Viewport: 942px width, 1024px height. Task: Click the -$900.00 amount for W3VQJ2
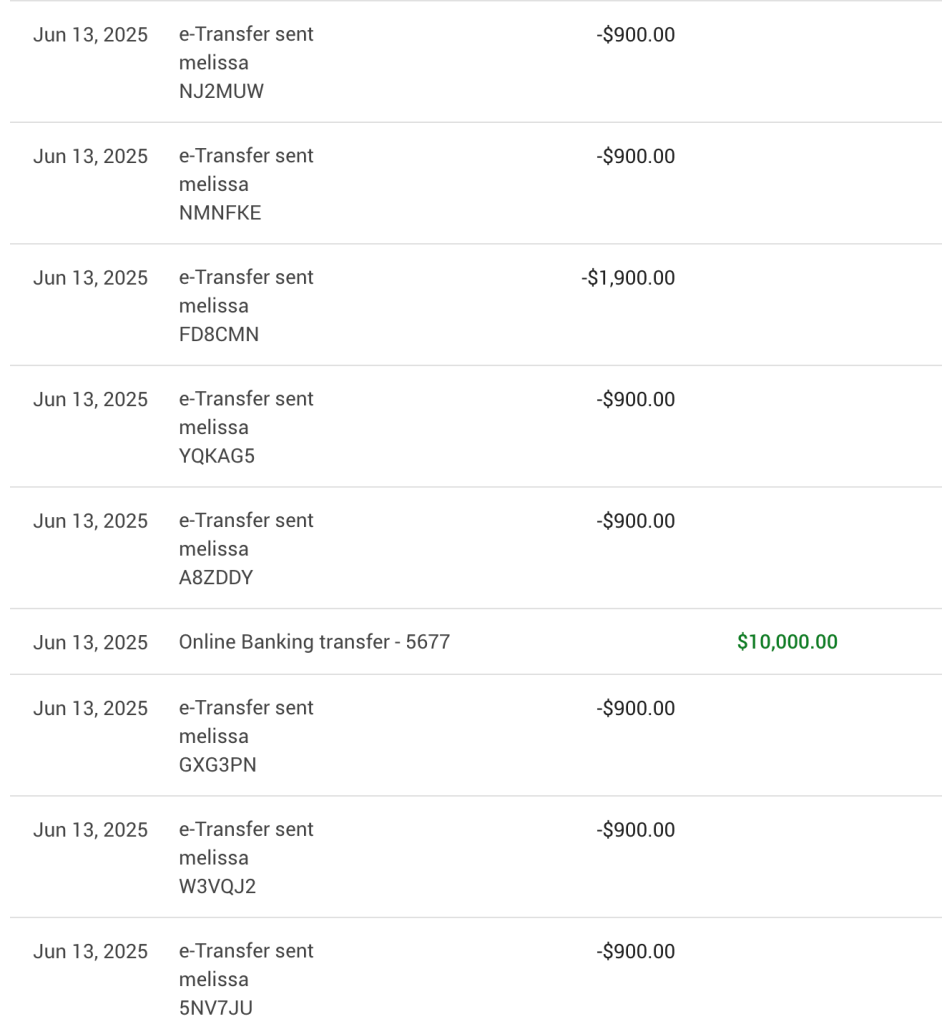[636, 829]
